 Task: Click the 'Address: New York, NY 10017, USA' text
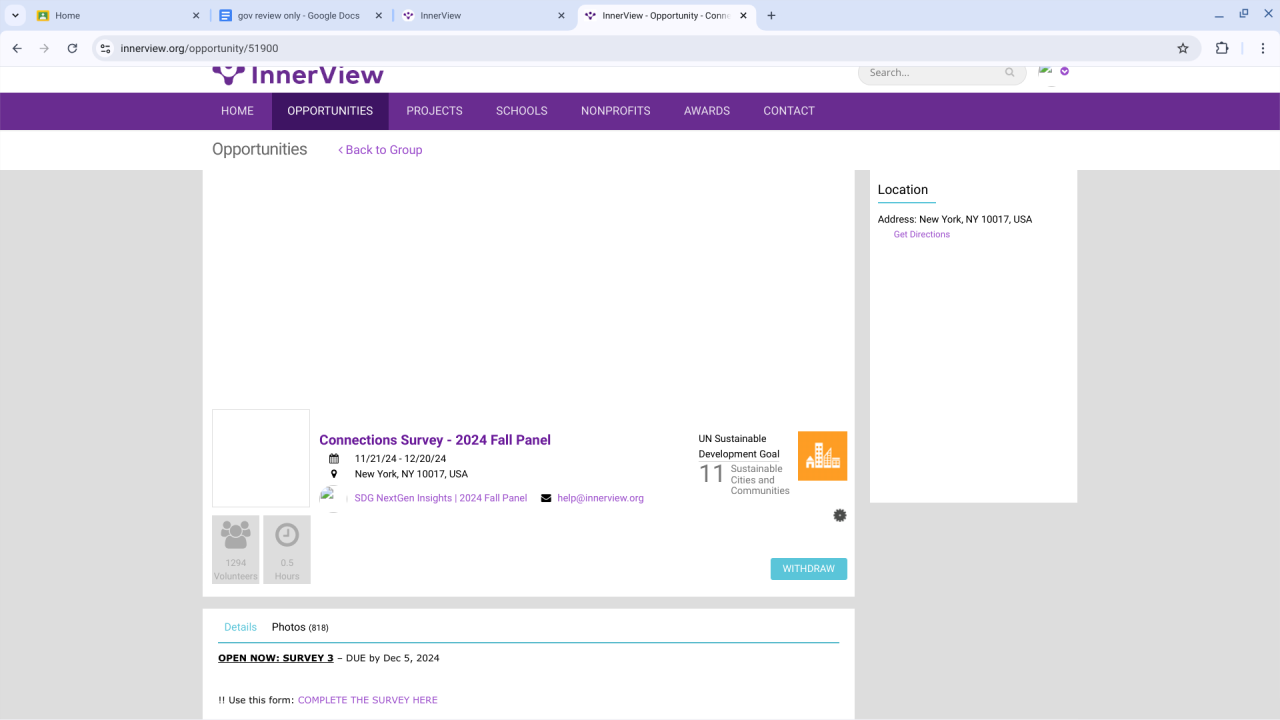tap(955, 219)
